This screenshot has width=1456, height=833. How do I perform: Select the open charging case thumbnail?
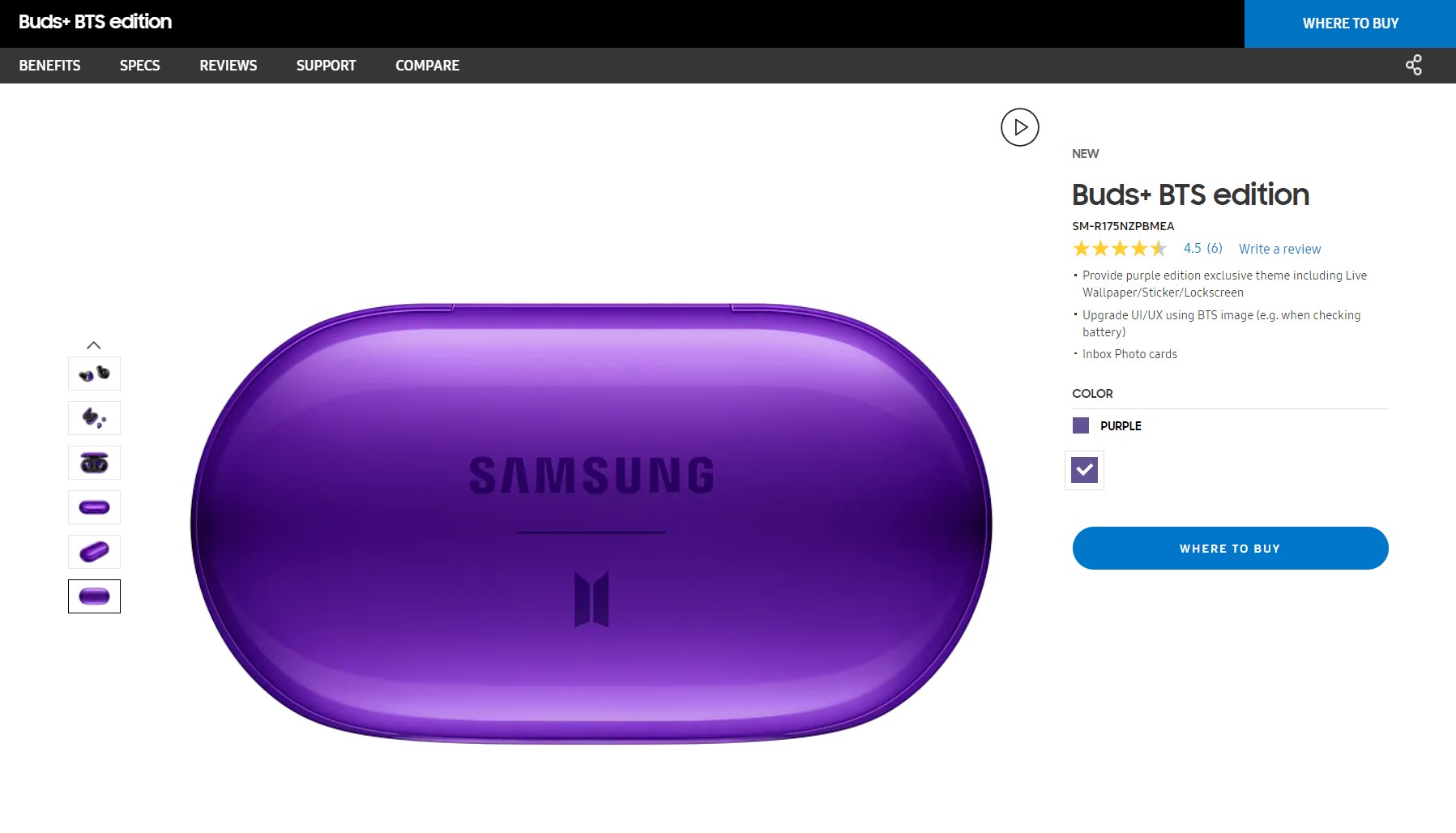pos(94,463)
